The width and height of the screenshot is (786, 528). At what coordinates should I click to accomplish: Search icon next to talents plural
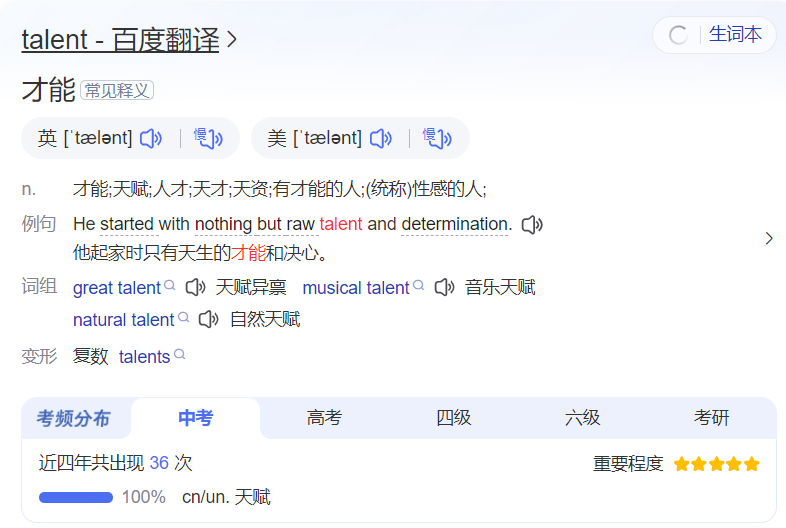click(179, 355)
